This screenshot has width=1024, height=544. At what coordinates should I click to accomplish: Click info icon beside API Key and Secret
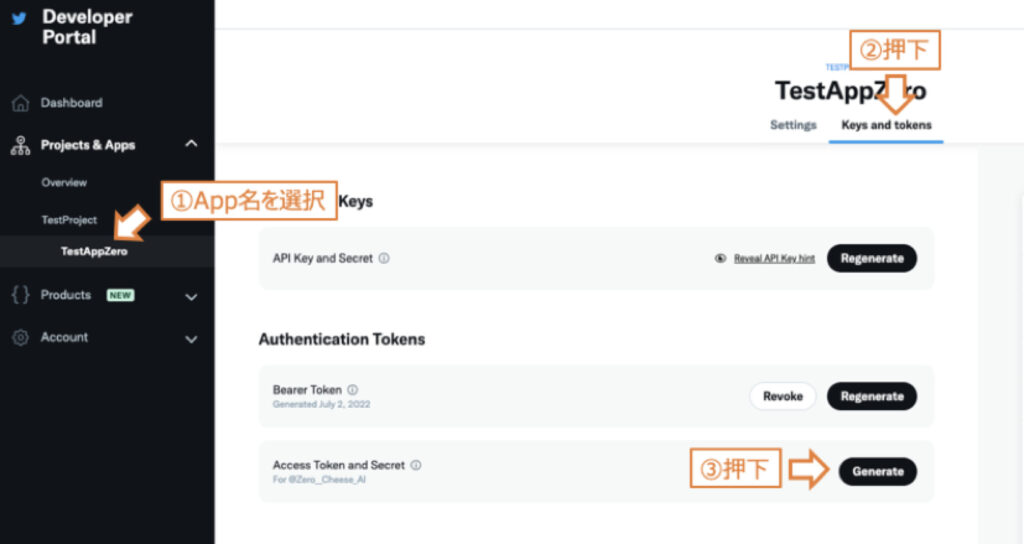tap(384, 258)
